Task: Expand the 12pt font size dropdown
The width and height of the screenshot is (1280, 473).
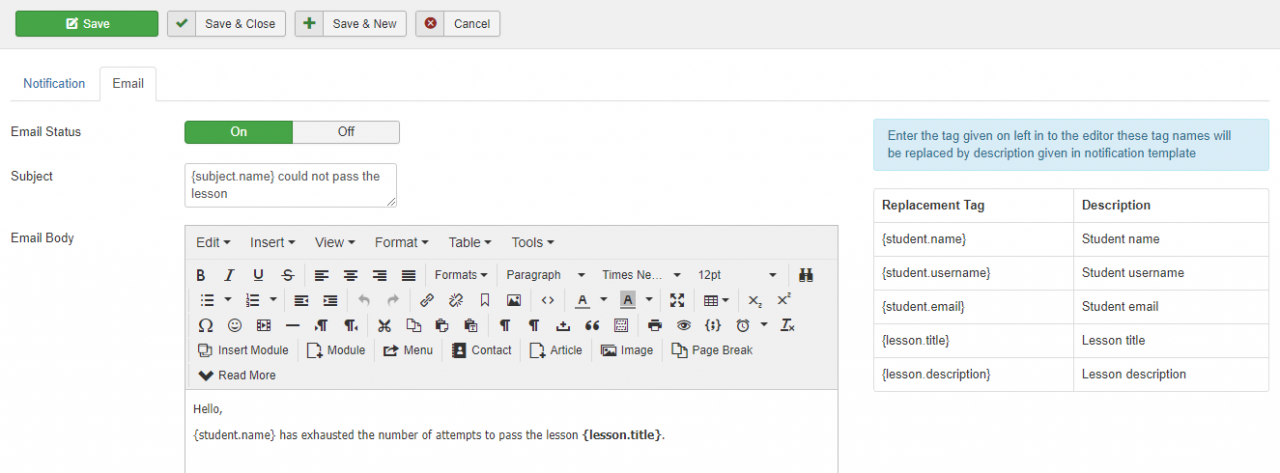Action: point(736,275)
